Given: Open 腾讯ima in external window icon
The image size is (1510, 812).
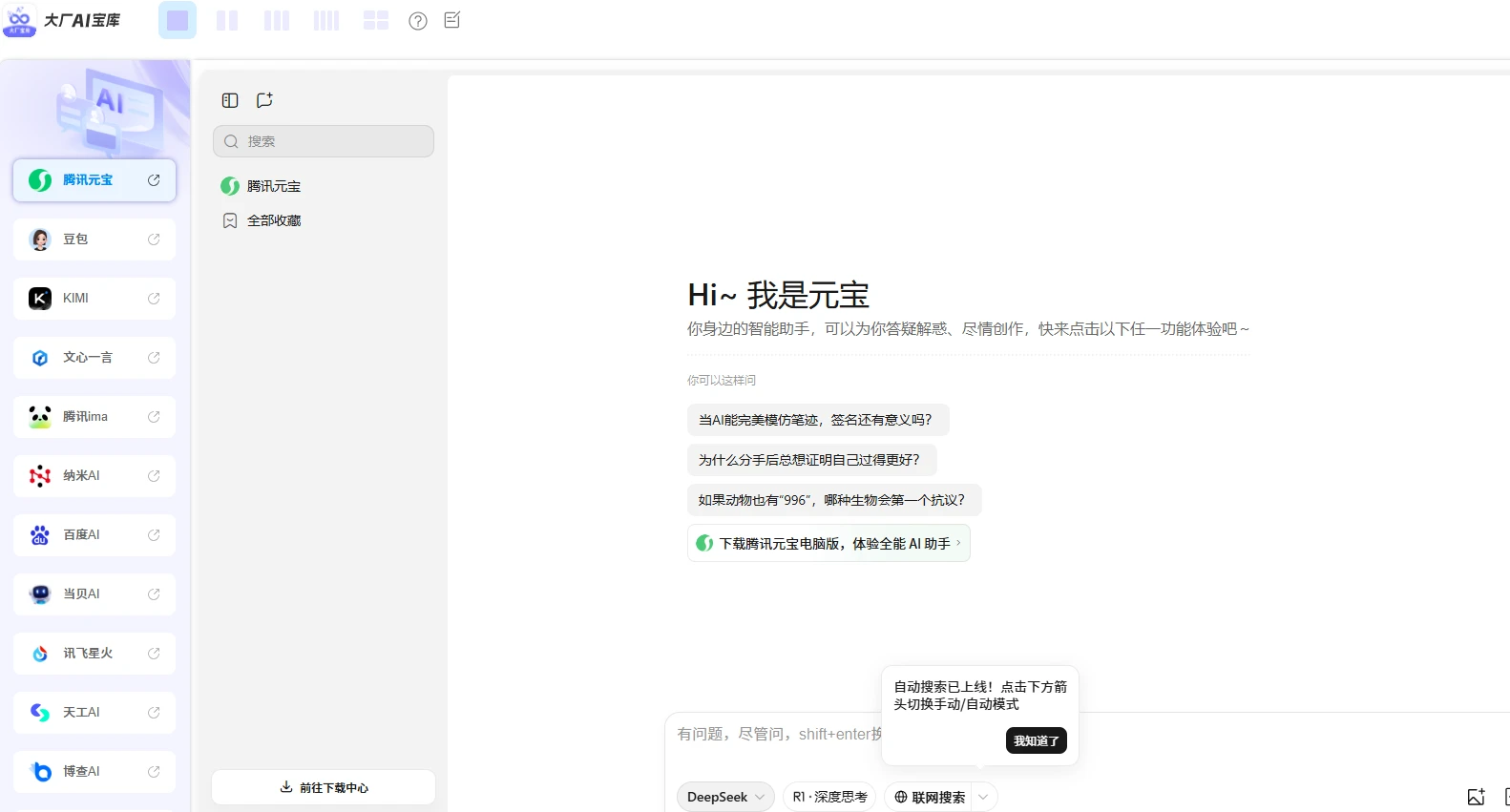Looking at the screenshot, I should click(154, 417).
